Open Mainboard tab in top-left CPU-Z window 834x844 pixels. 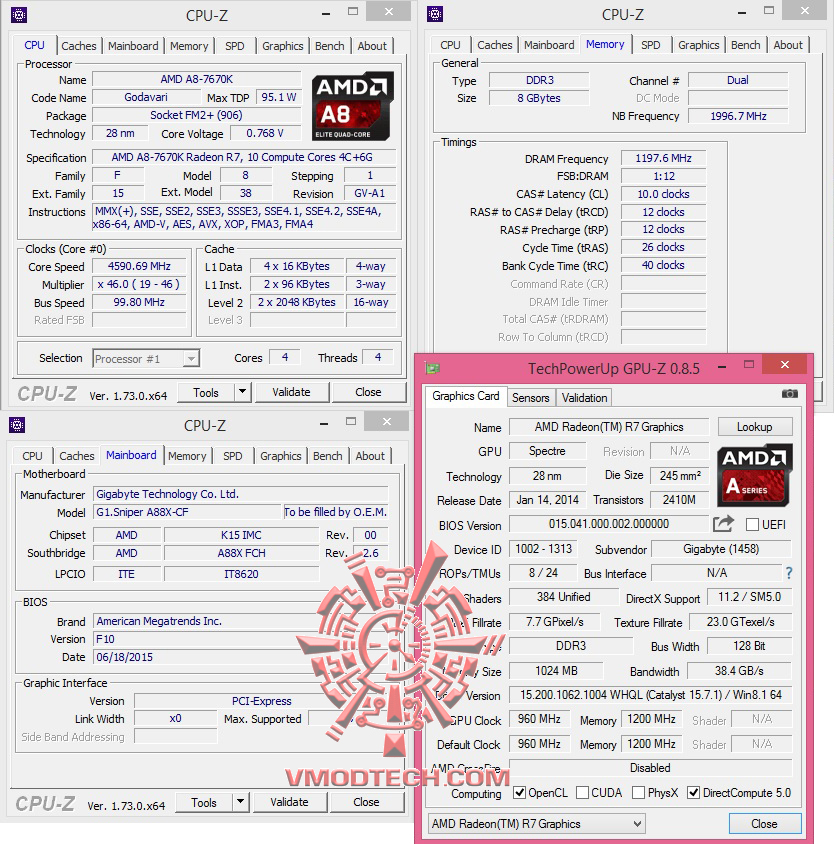point(133,46)
